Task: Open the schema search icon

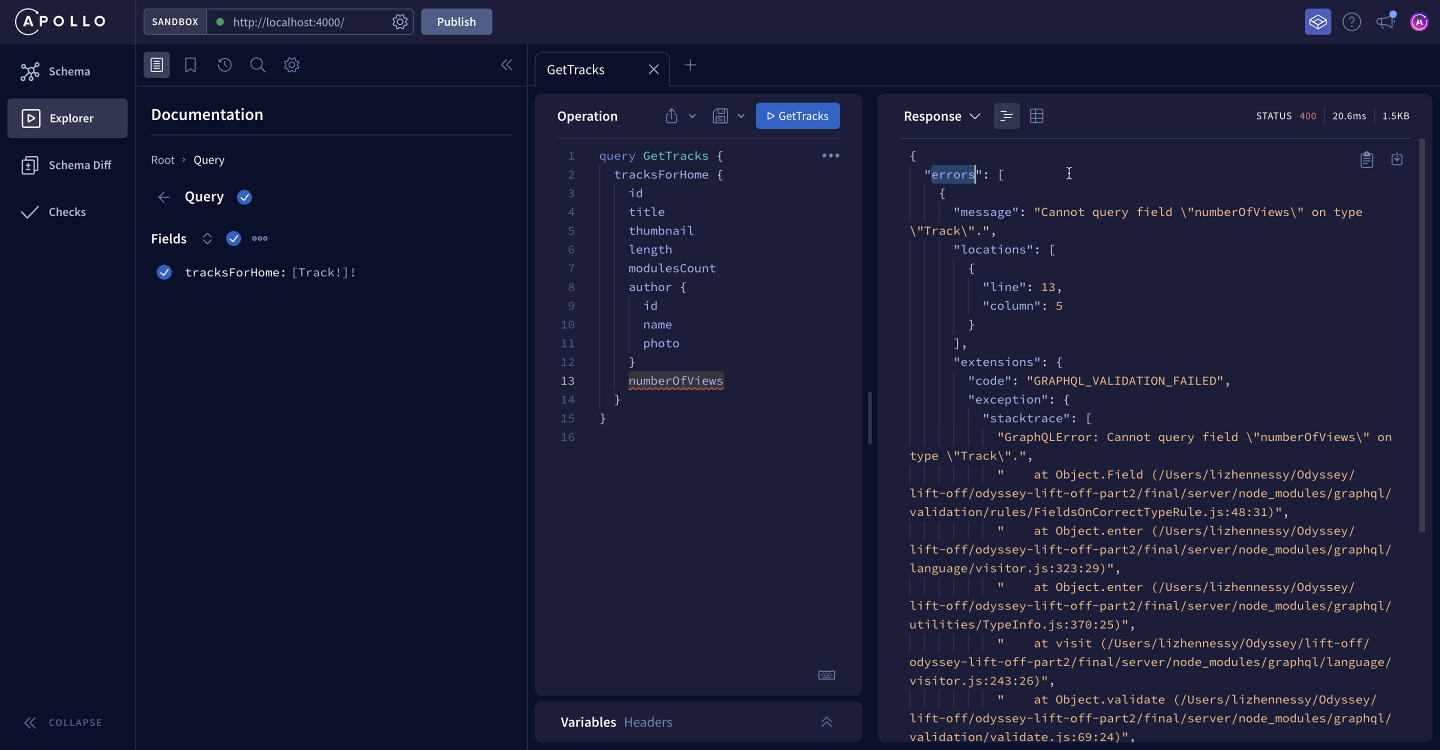Action: (257, 65)
